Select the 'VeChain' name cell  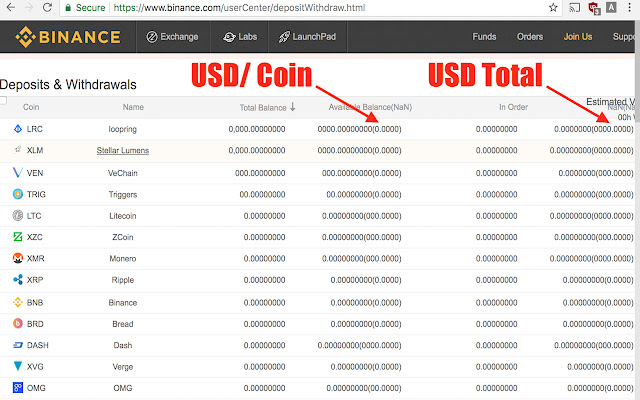pos(122,173)
